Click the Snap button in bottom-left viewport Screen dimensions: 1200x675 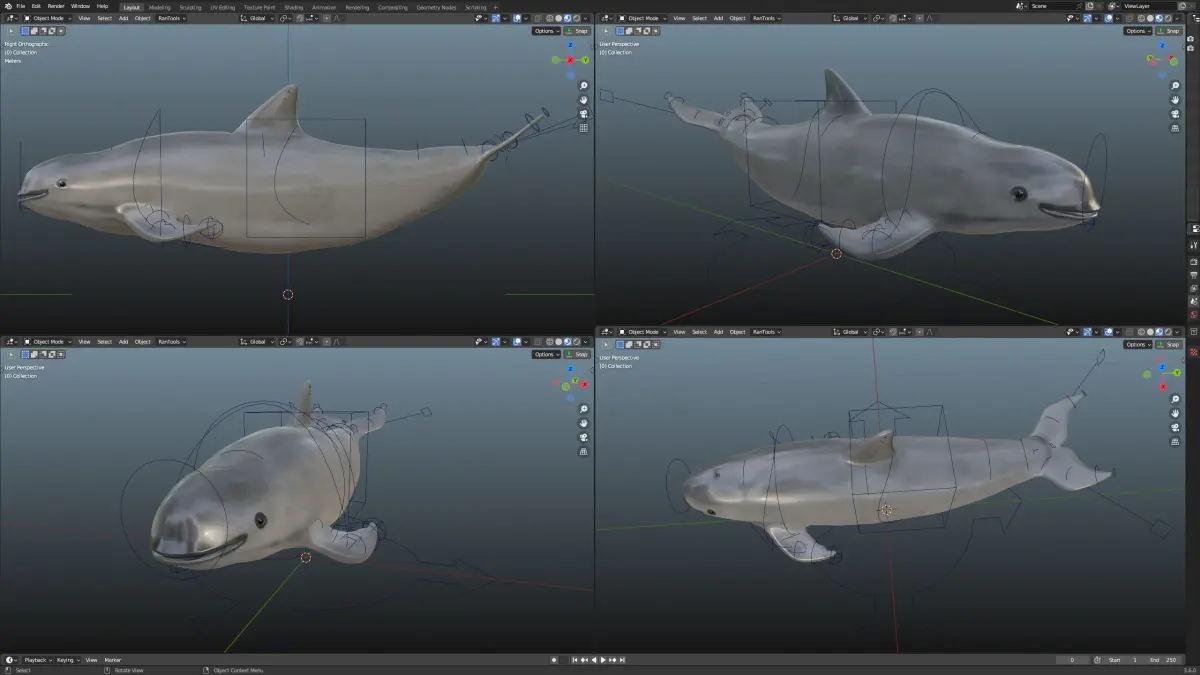[x=577, y=354]
